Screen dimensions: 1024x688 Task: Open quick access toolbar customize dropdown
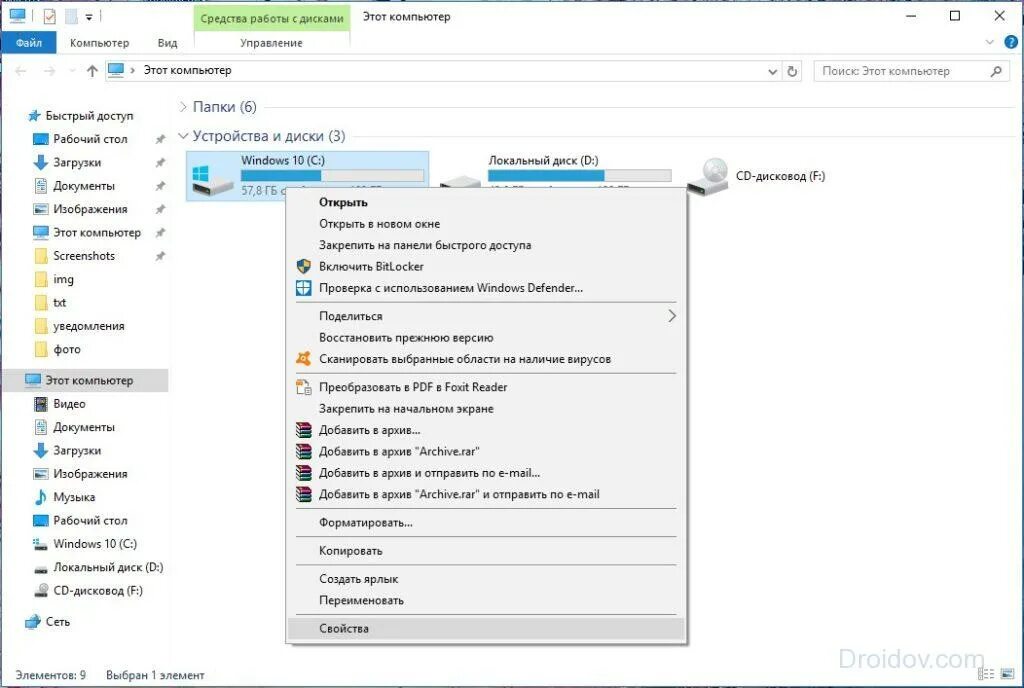click(89, 17)
